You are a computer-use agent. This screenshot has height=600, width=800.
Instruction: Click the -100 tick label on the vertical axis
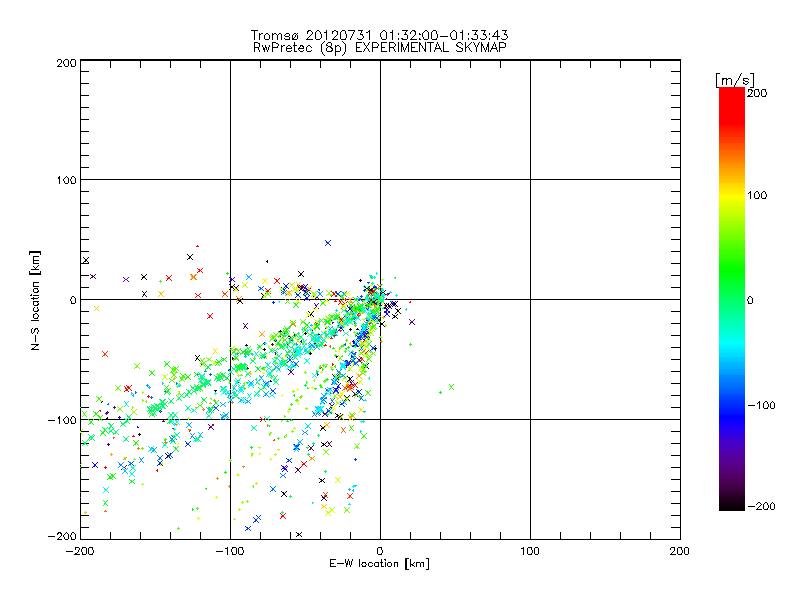point(62,420)
